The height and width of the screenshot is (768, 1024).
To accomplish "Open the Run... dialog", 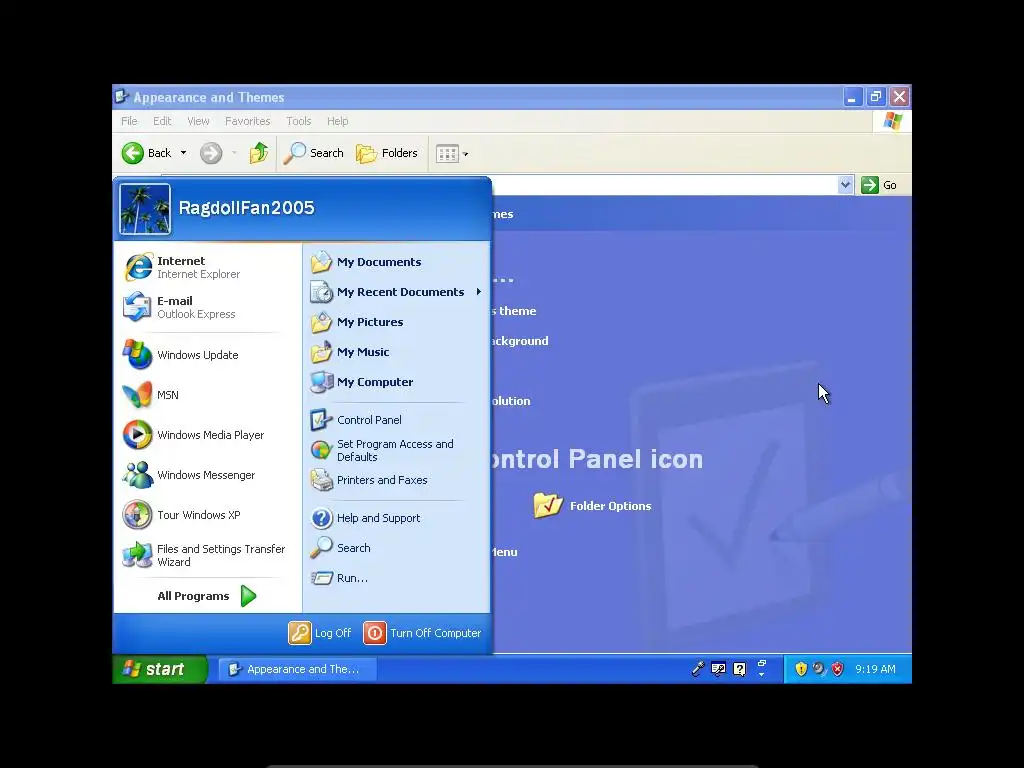I will click(396, 578).
